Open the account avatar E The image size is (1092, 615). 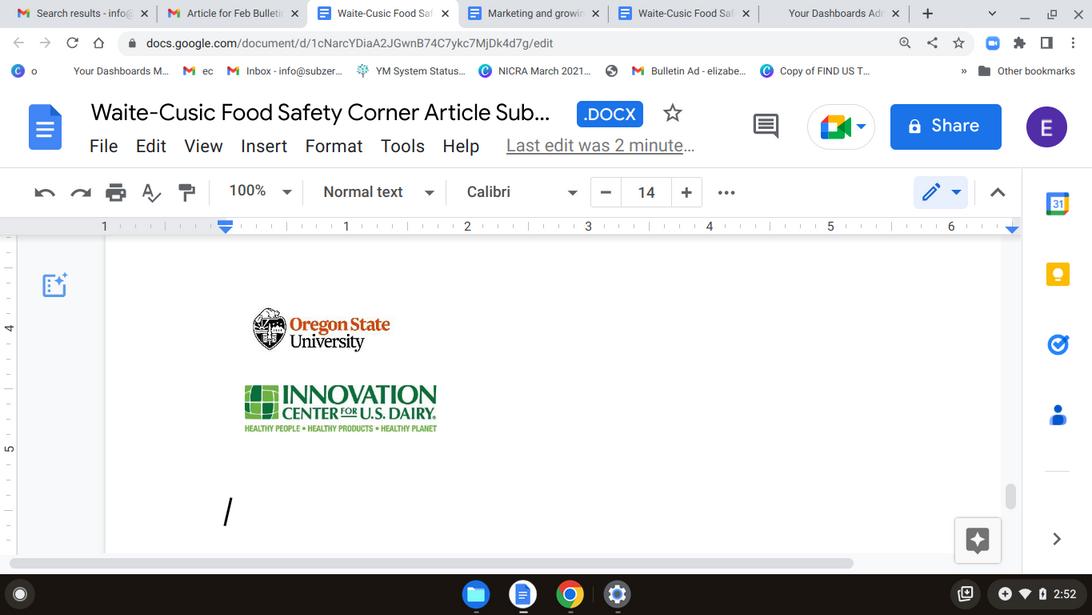[x=1046, y=127]
